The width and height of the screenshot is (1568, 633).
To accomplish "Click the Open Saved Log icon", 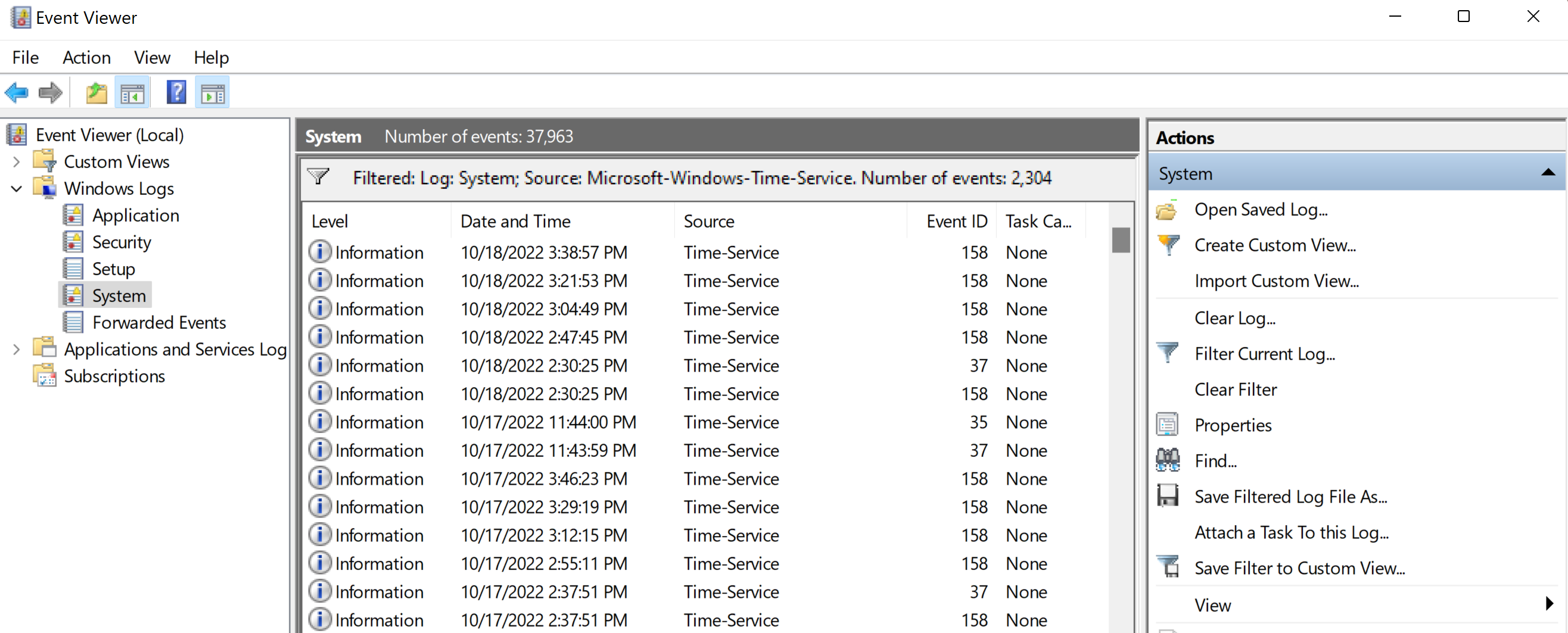I will [1167, 210].
